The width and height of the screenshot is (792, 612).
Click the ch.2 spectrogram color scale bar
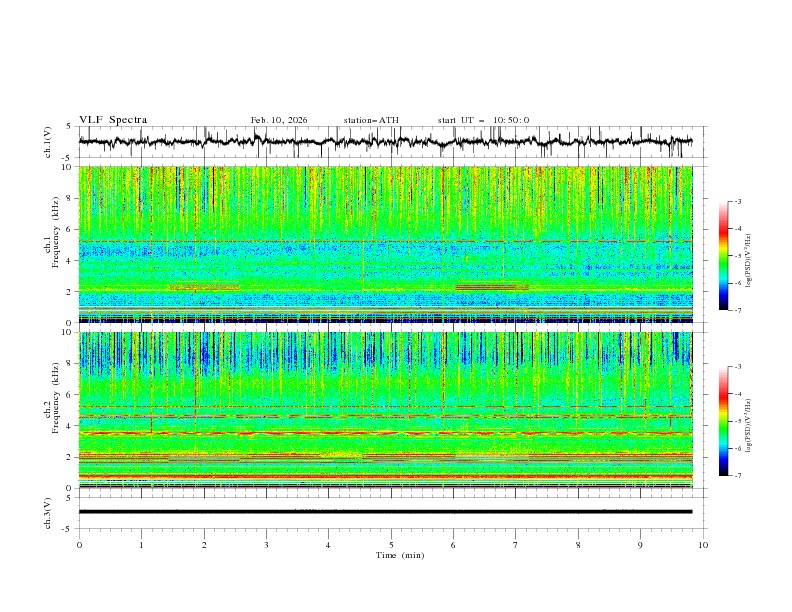(723, 421)
